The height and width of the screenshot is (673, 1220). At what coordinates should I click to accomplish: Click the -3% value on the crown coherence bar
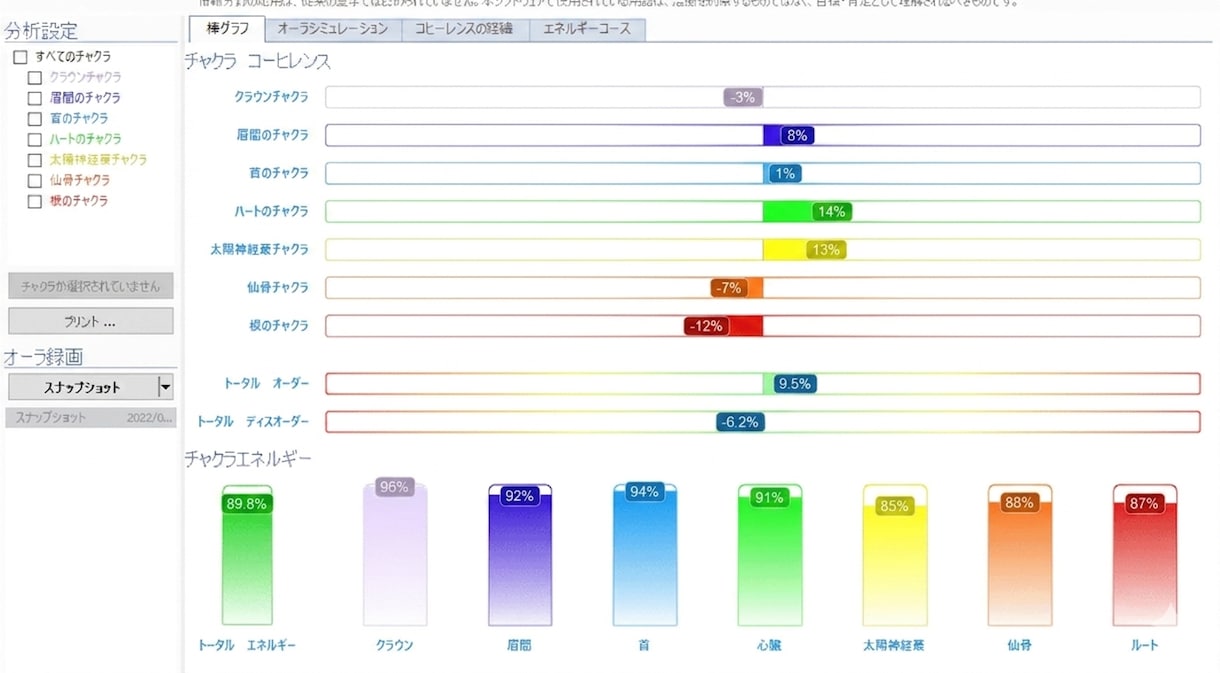point(743,97)
